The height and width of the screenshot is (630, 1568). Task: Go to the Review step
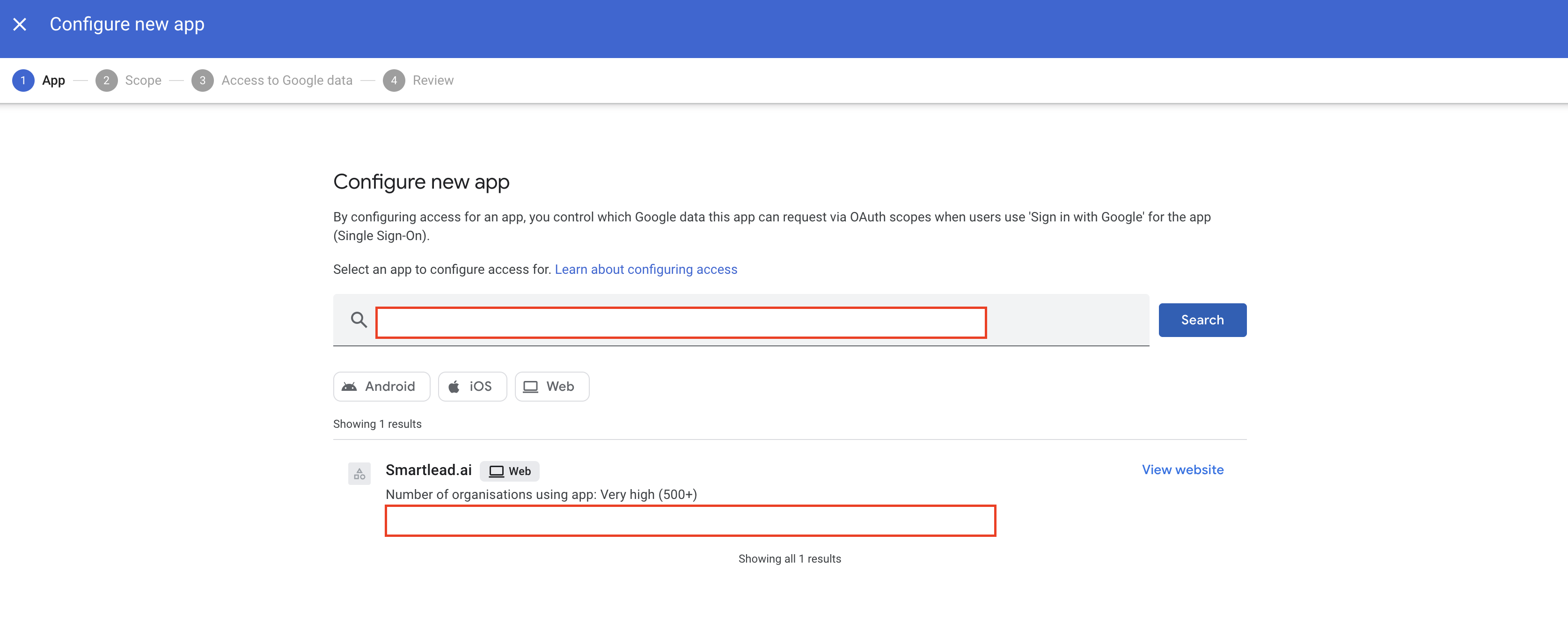[x=433, y=81]
